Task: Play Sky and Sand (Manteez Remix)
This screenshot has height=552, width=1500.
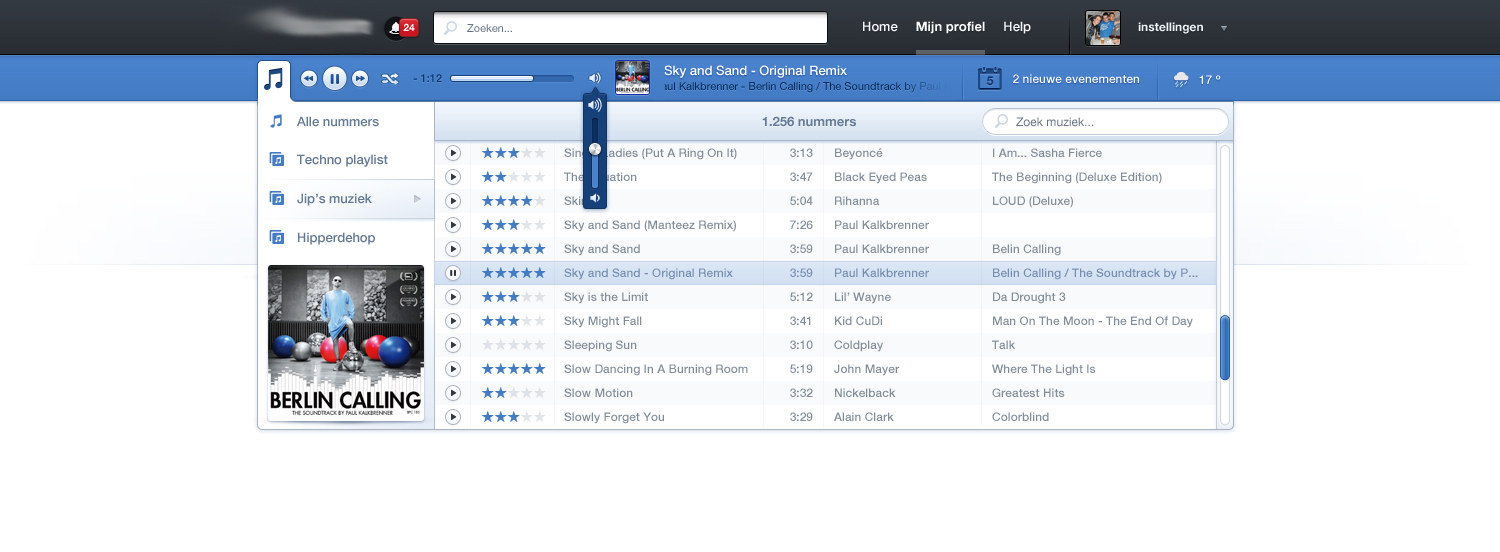Action: (x=453, y=225)
